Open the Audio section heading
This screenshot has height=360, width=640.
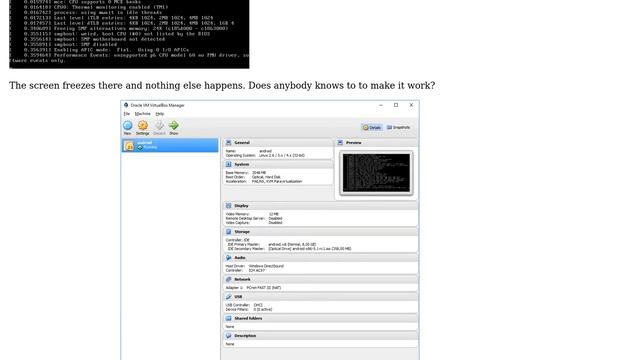tap(240, 258)
